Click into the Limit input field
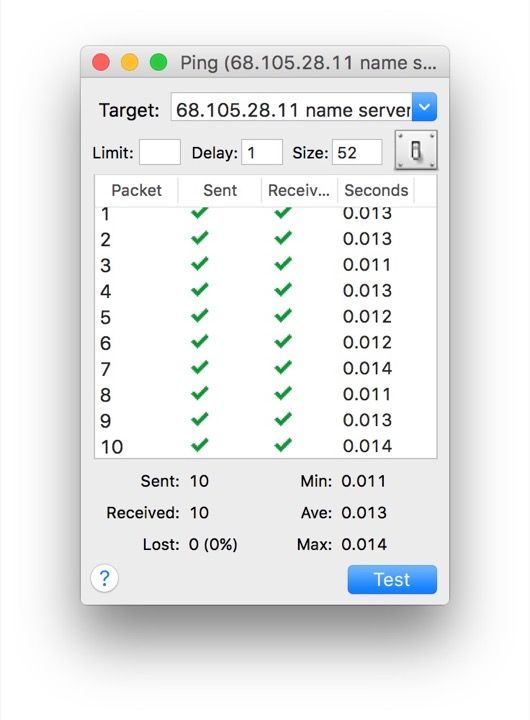 pyautogui.click(x=160, y=152)
